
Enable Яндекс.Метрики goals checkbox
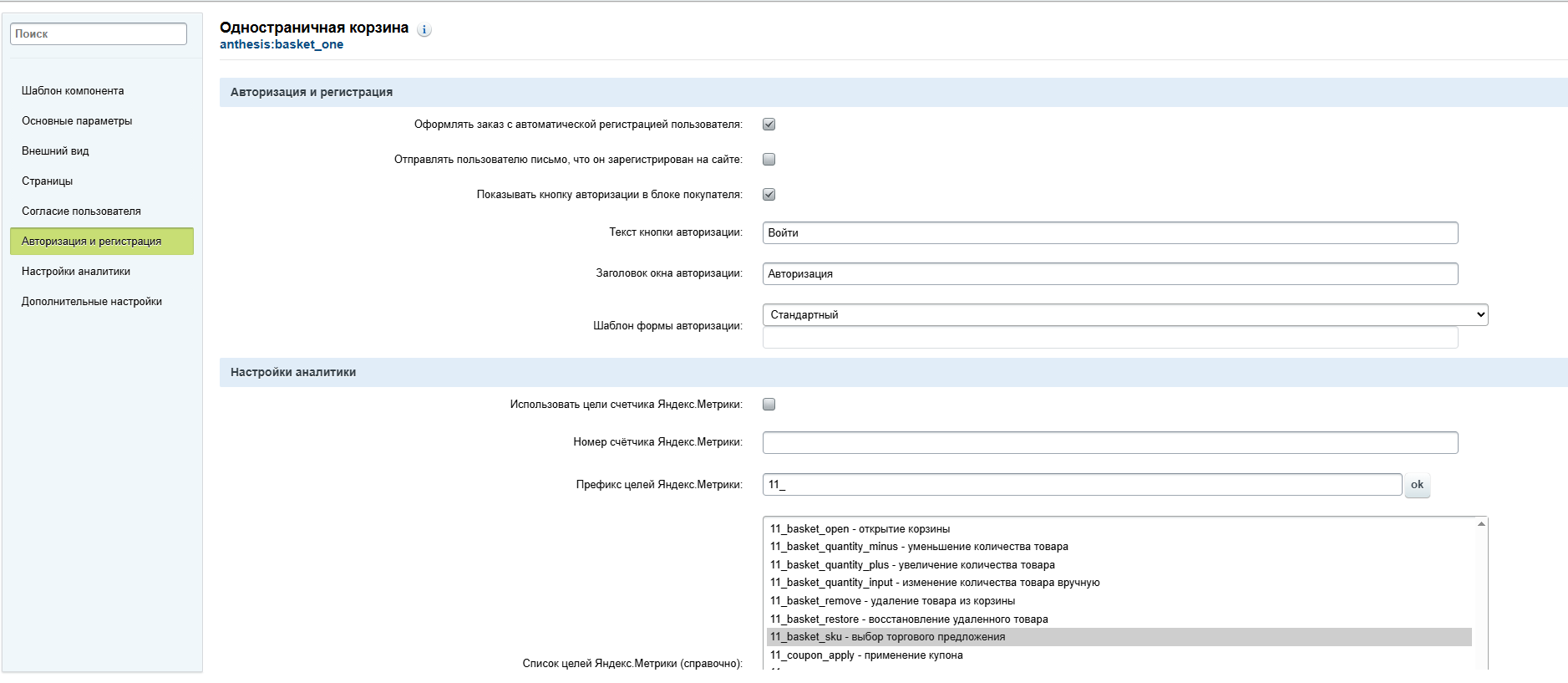coord(769,405)
